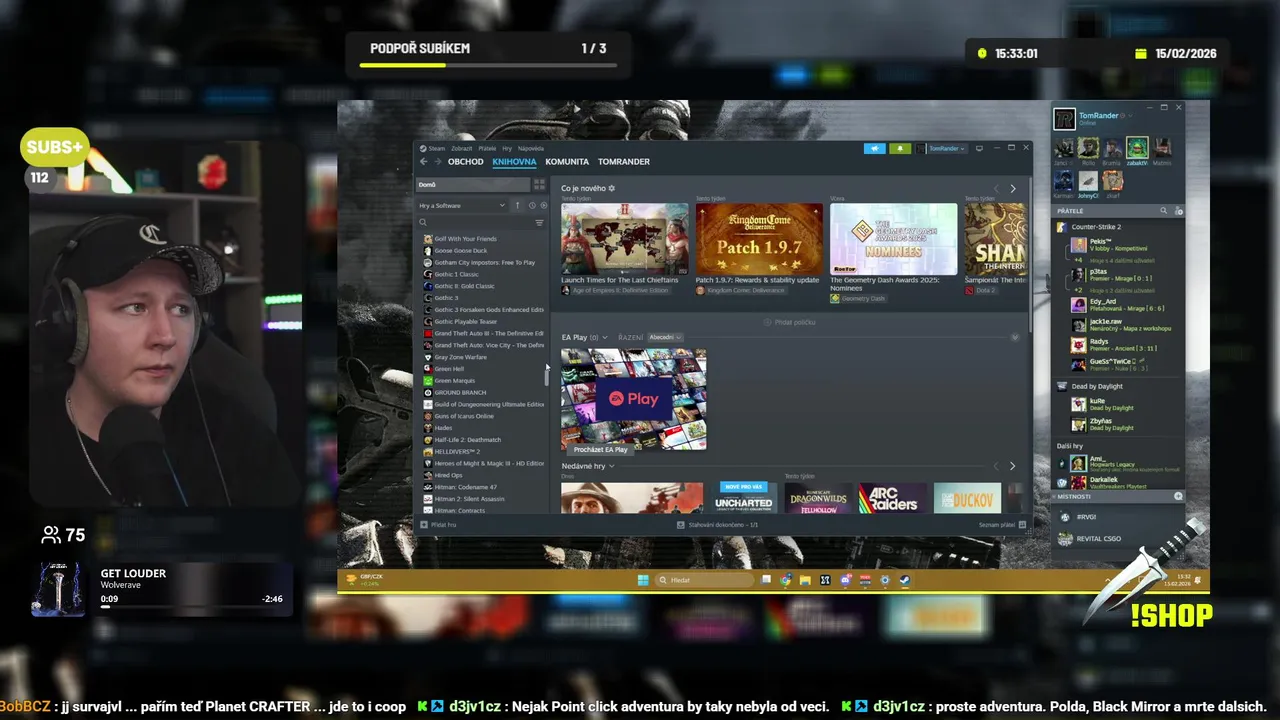Viewport: 1280px width, 720px height.
Task: Click add friend icon in Přátelé header
Action: 1179,211
